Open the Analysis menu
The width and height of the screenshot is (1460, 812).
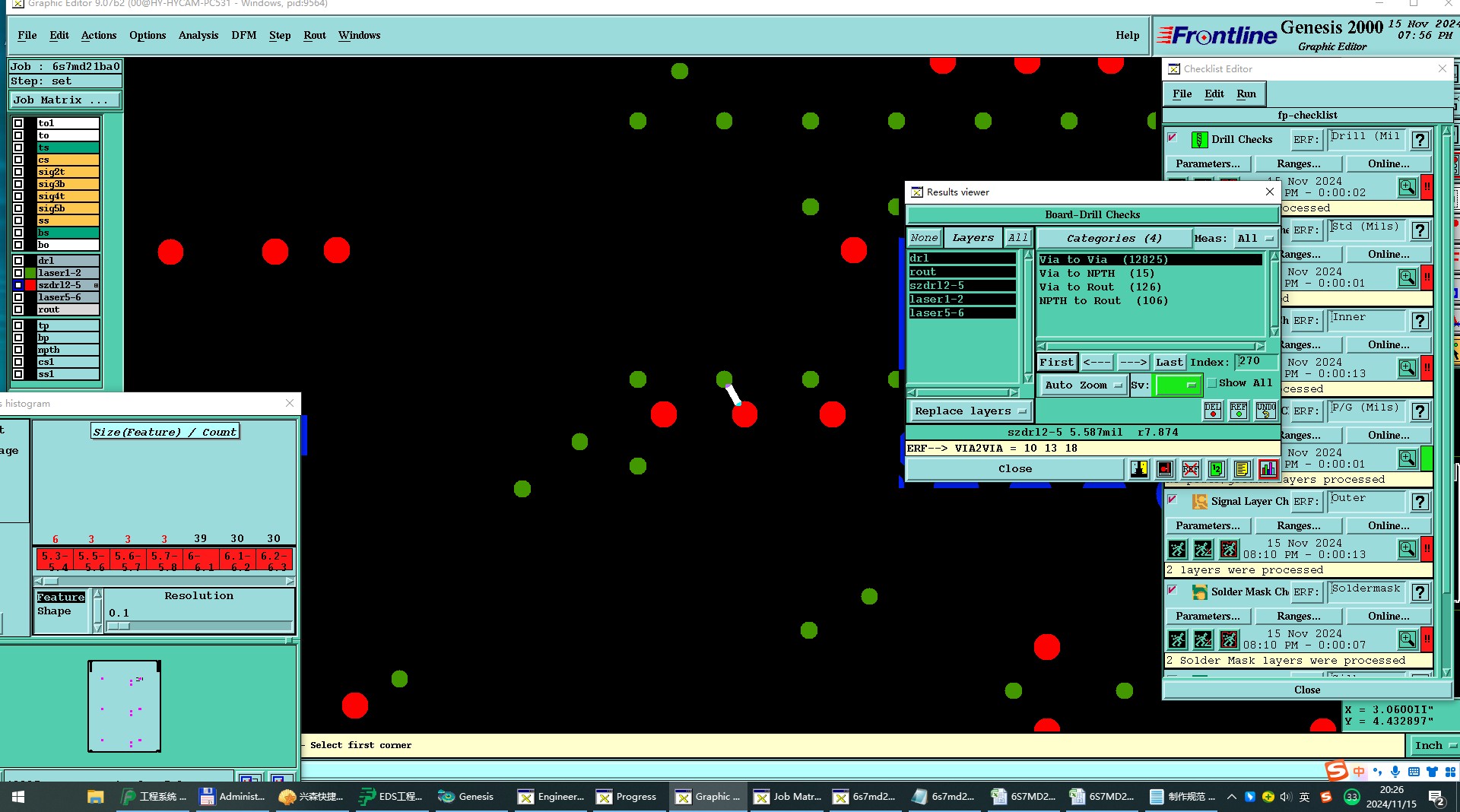(198, 36)
